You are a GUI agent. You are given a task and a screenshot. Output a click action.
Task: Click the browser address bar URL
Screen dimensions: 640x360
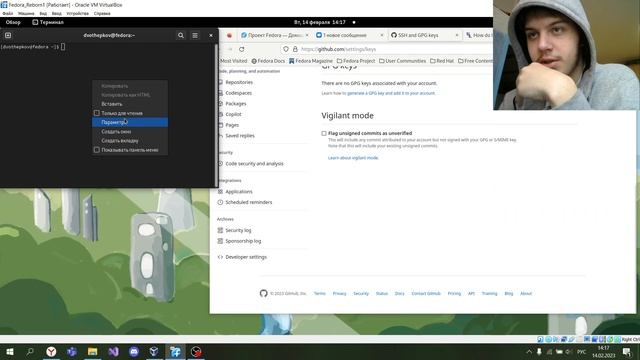pyautogui.click(x=338, y=49)
